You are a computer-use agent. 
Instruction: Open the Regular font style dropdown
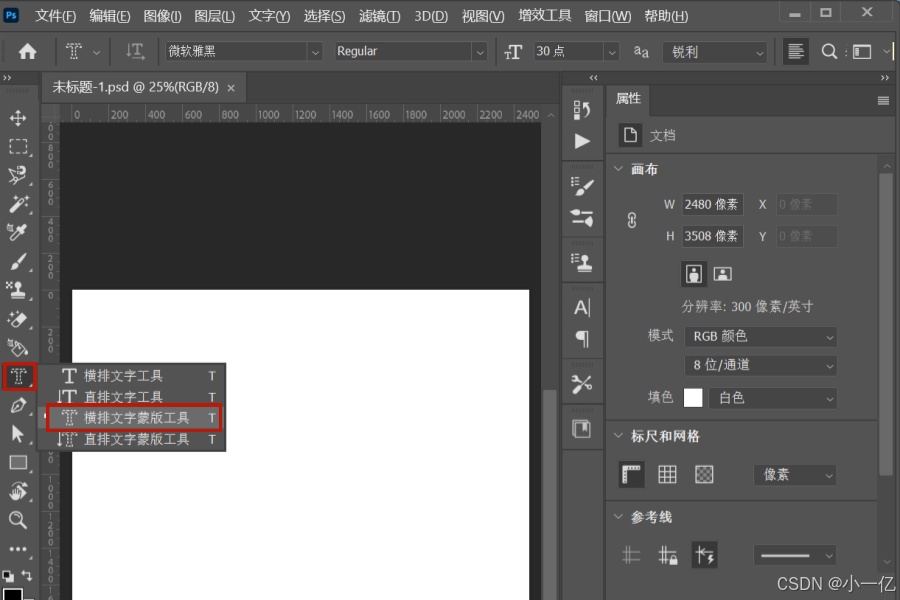(x=410, y=52)
